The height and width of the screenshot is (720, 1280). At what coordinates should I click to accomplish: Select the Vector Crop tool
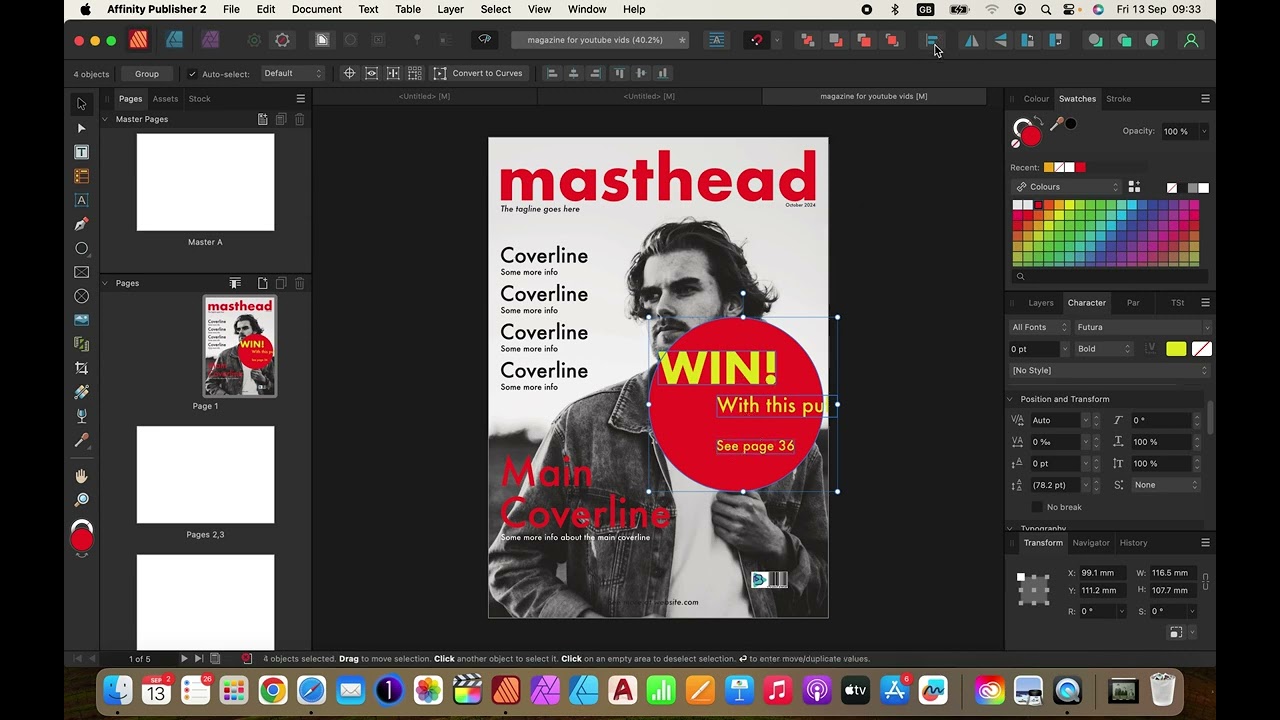click(82, 368)
